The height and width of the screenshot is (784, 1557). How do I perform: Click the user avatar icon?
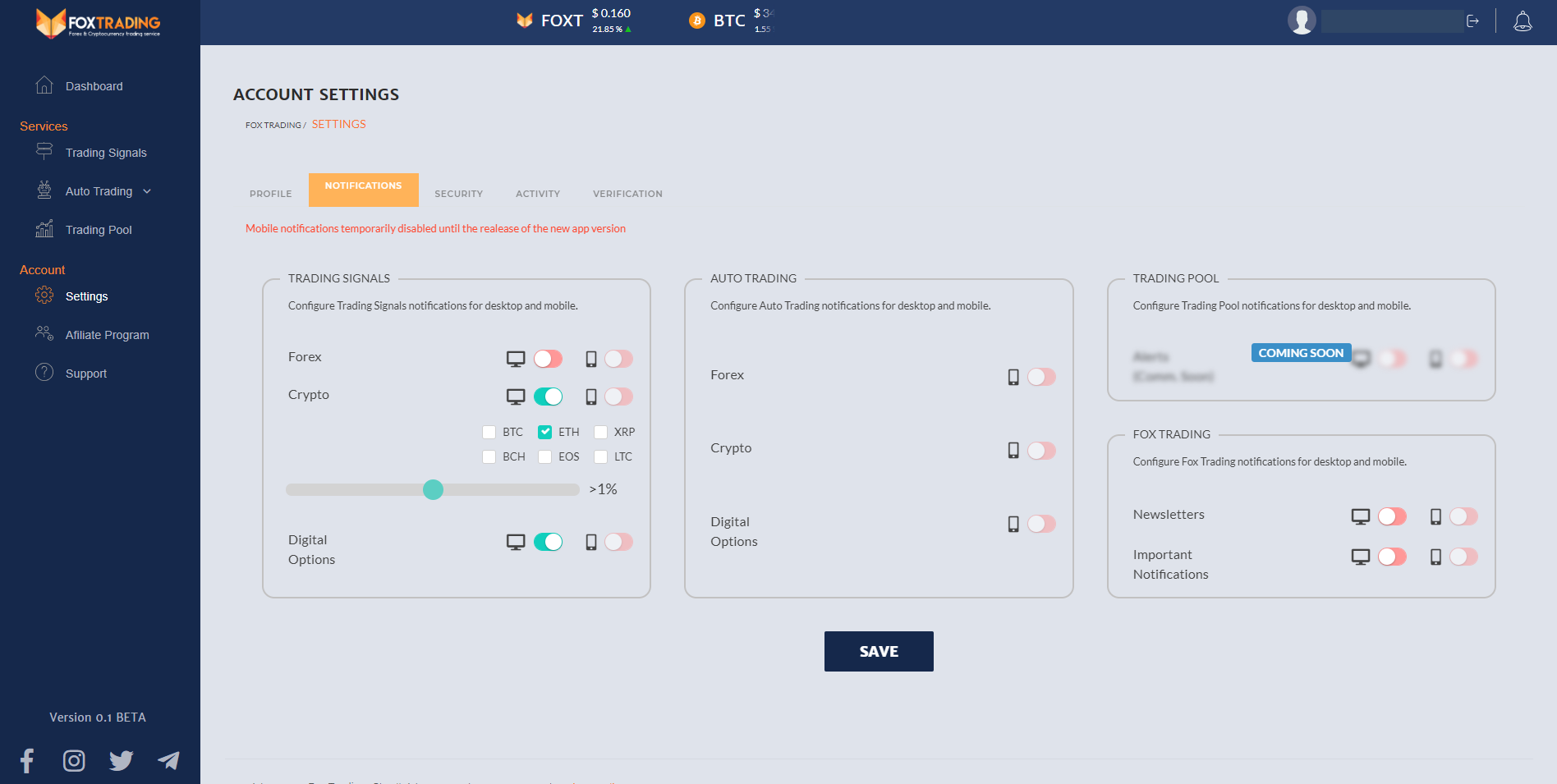pos(1302,21)
